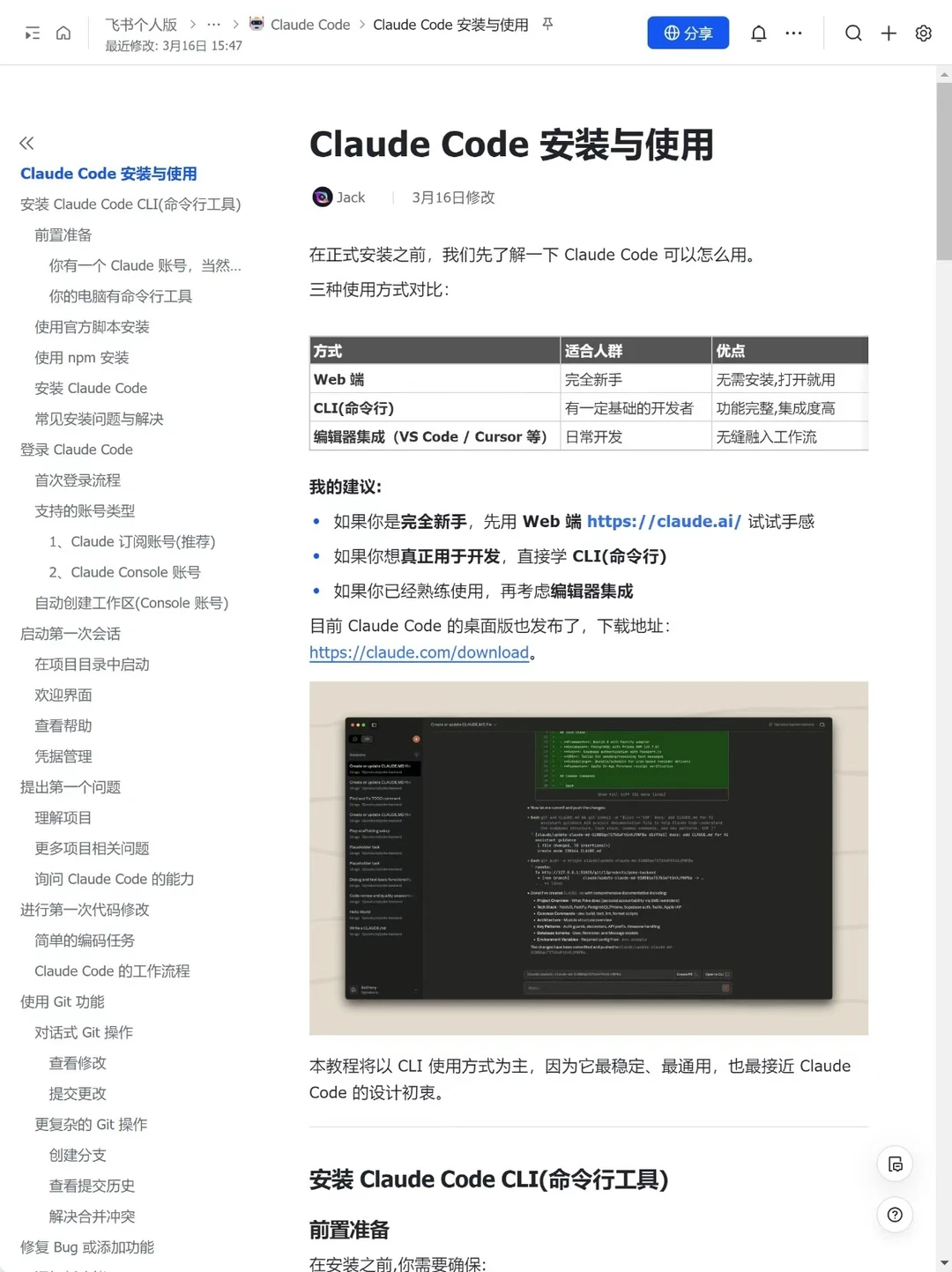Go to 简单的编码任务 section
The height and width of the screenshot is (1272, 952).
coord(85,941)
